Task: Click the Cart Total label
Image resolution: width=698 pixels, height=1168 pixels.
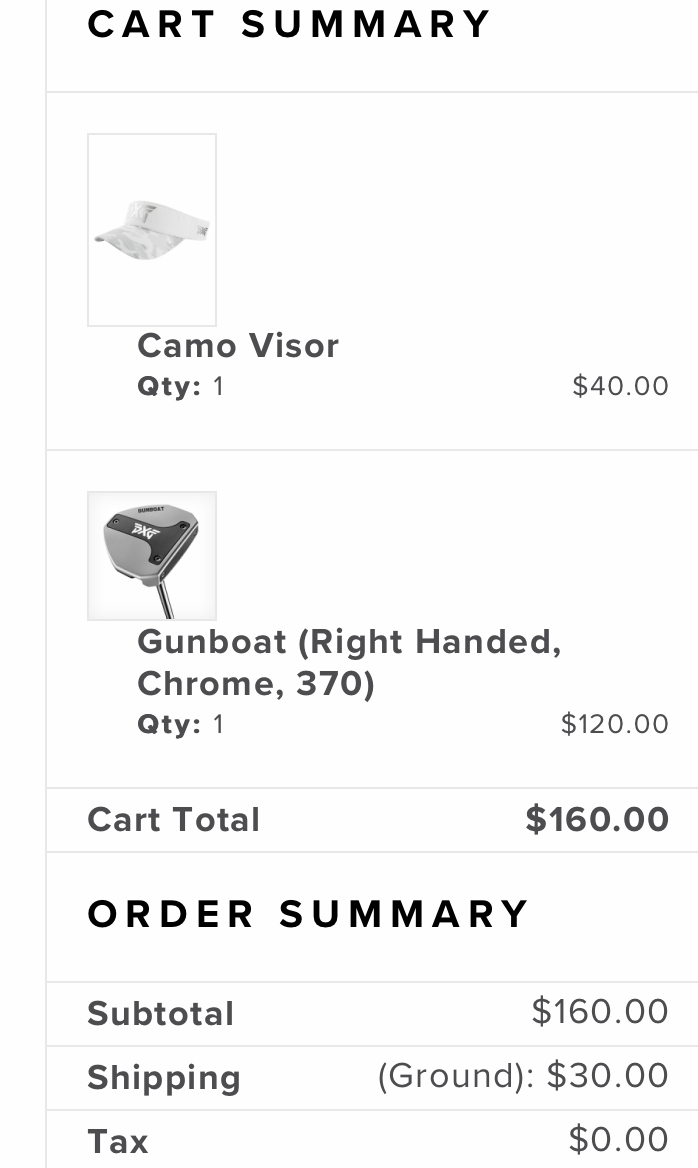Action: (x=174, y=820)
